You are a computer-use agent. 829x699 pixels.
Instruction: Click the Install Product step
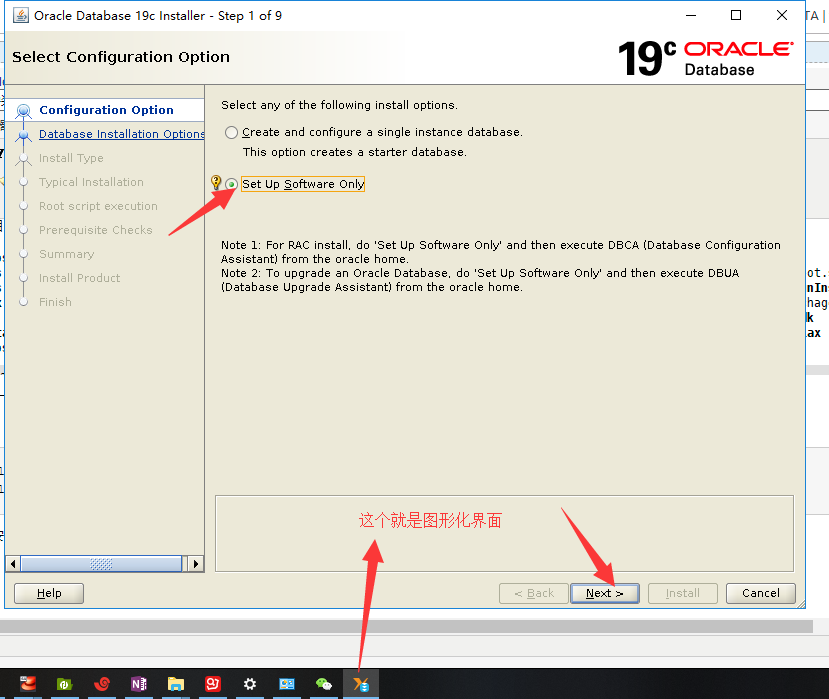coord(79,278)
